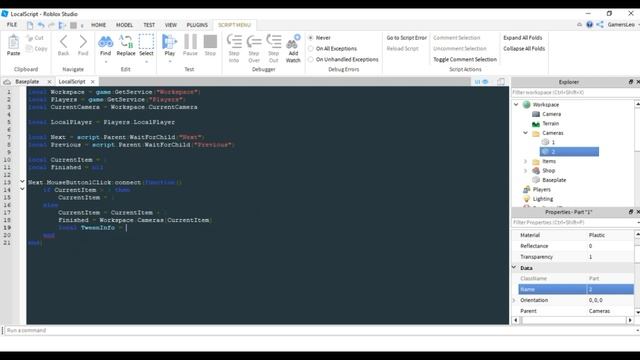
Task: Click Collapse All Folds
Action: pyautogui.click(x=524, y=49)
